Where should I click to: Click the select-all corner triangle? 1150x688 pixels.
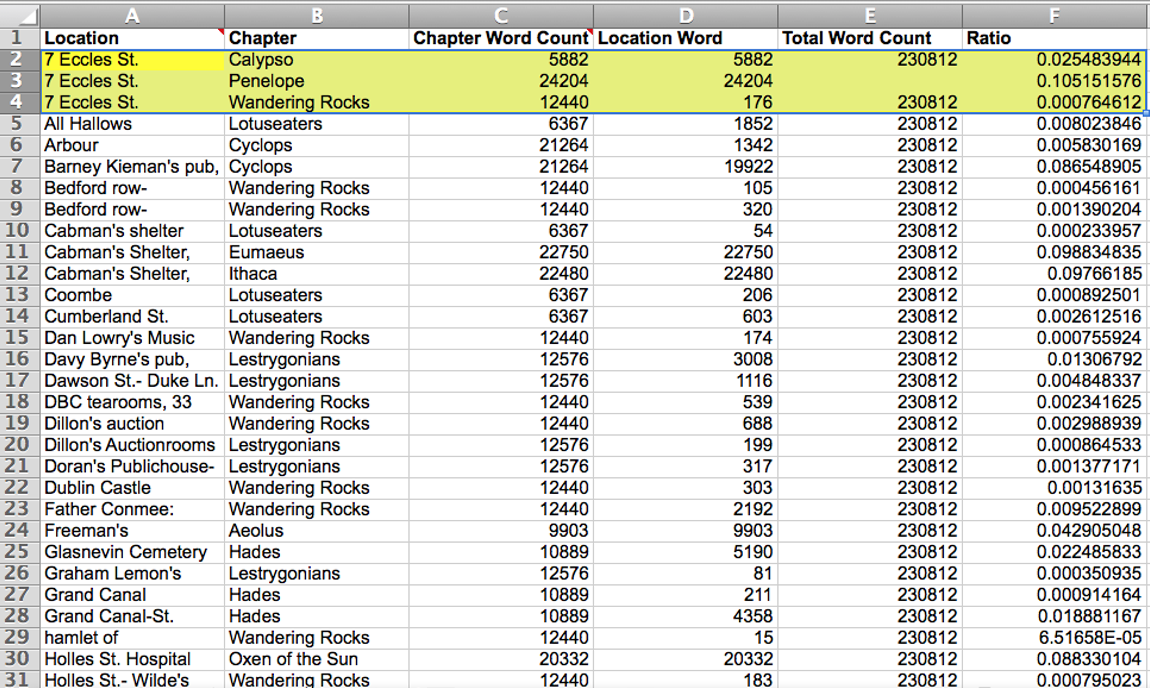20,14
